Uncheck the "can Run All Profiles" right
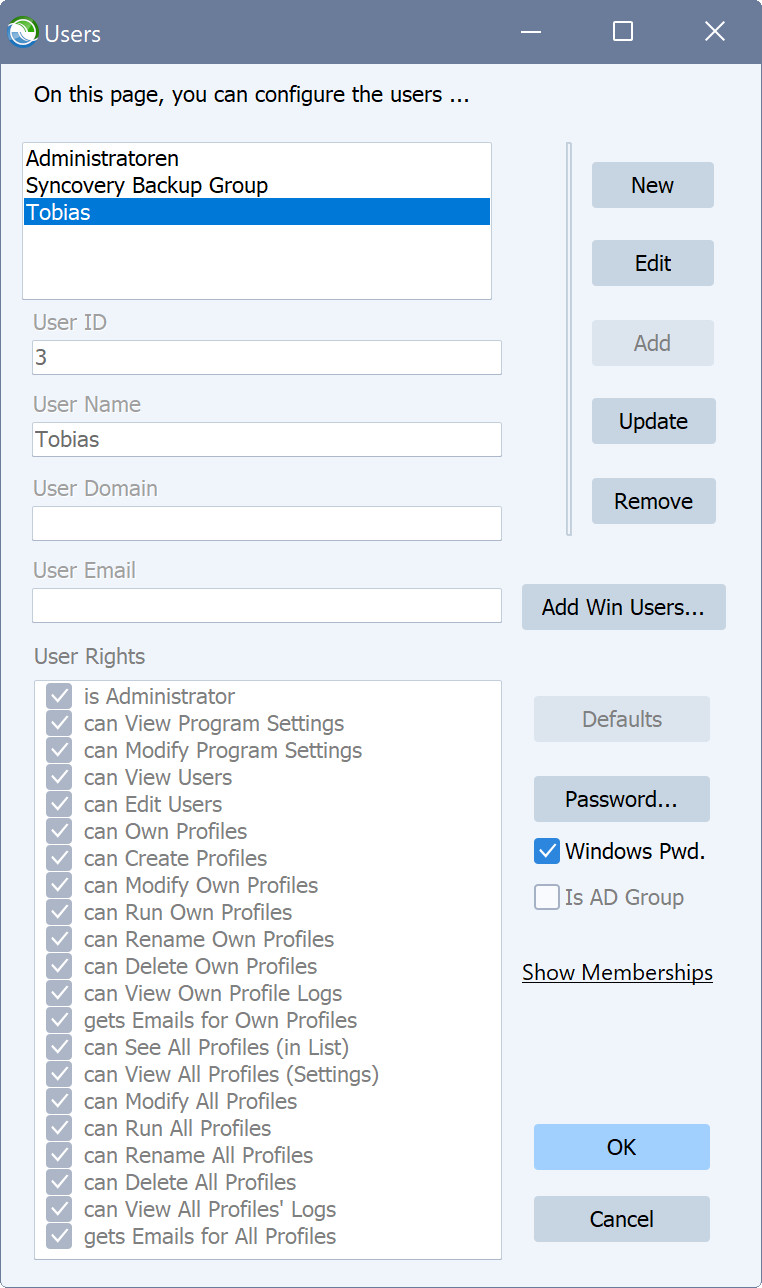The height and width of the screenshot is (1288, 762). coord(58,1128)
